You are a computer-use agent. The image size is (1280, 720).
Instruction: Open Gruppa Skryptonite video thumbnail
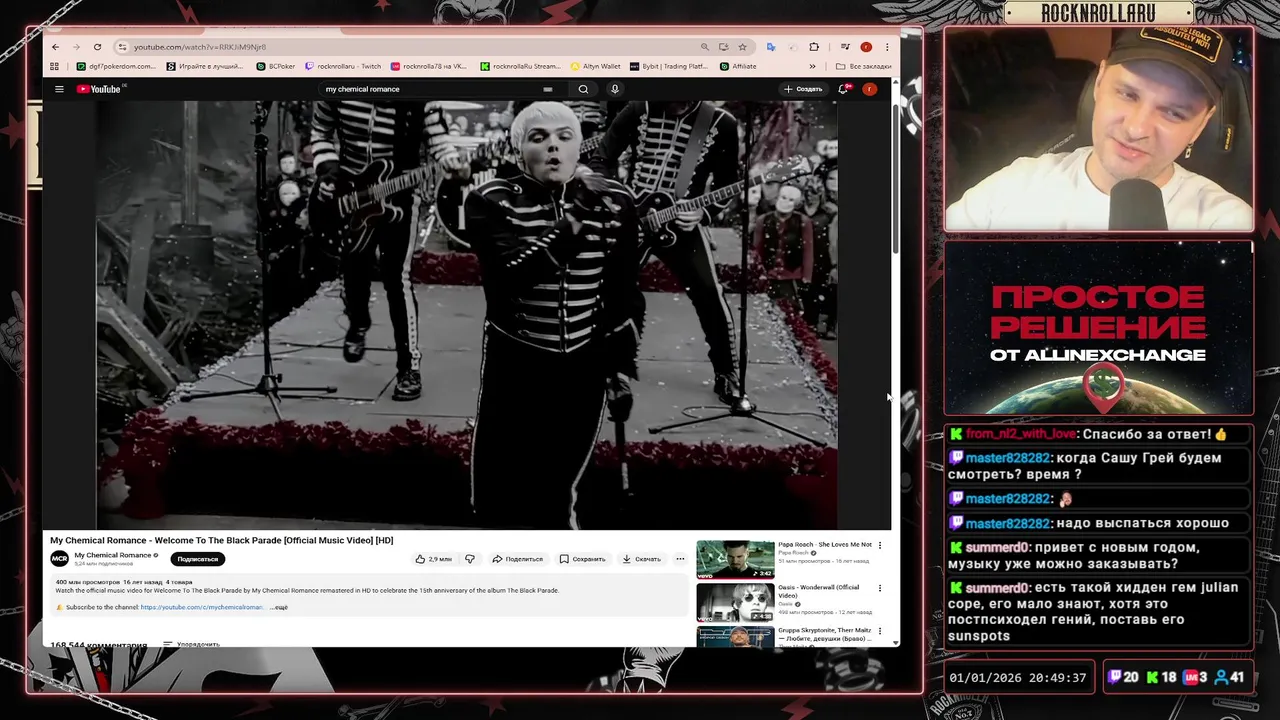pyautogui.click(x=735, y=637)
